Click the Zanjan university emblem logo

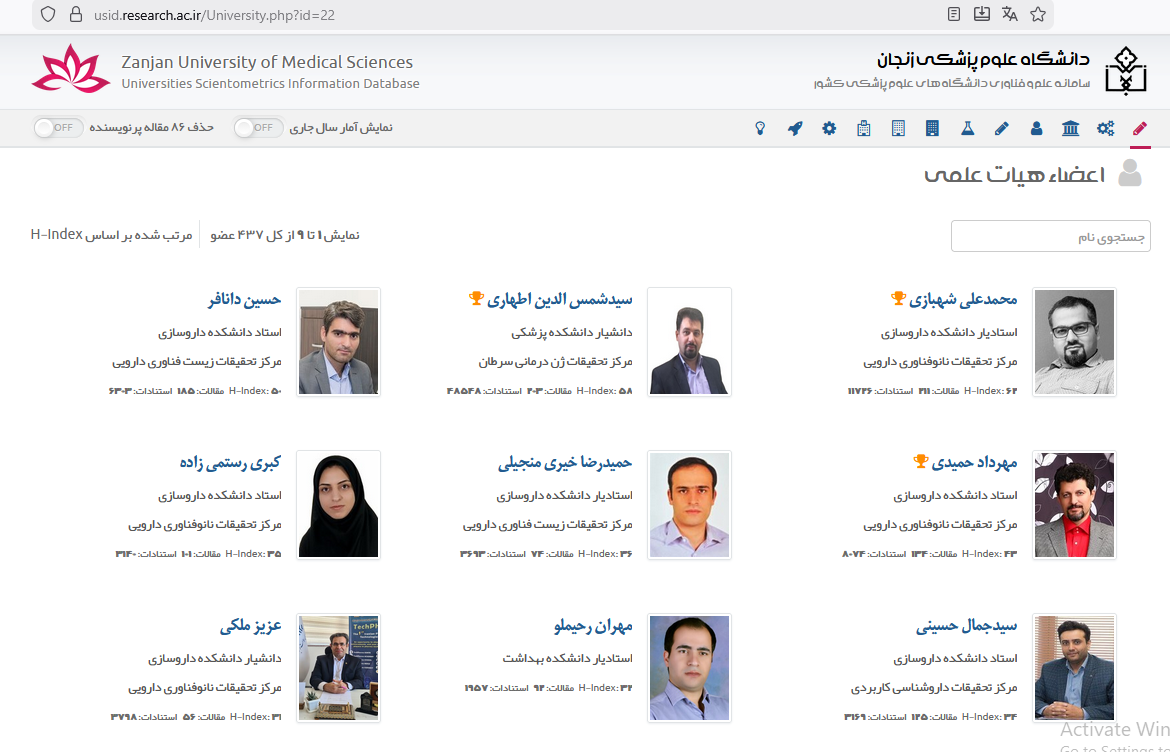point(1125,70)
